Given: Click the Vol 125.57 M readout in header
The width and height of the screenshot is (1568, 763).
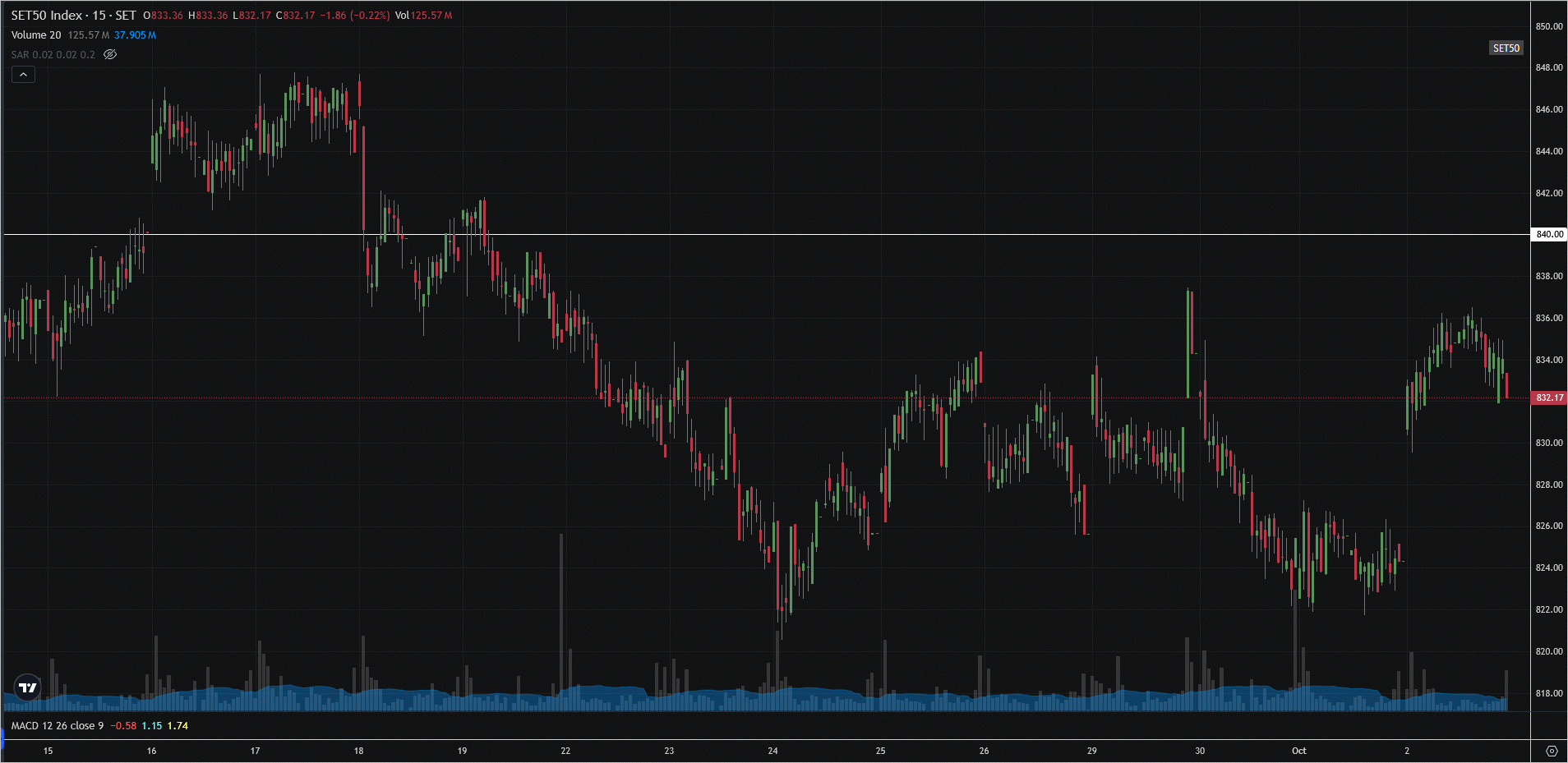Looking at the screenshot, I should (424, 16).
